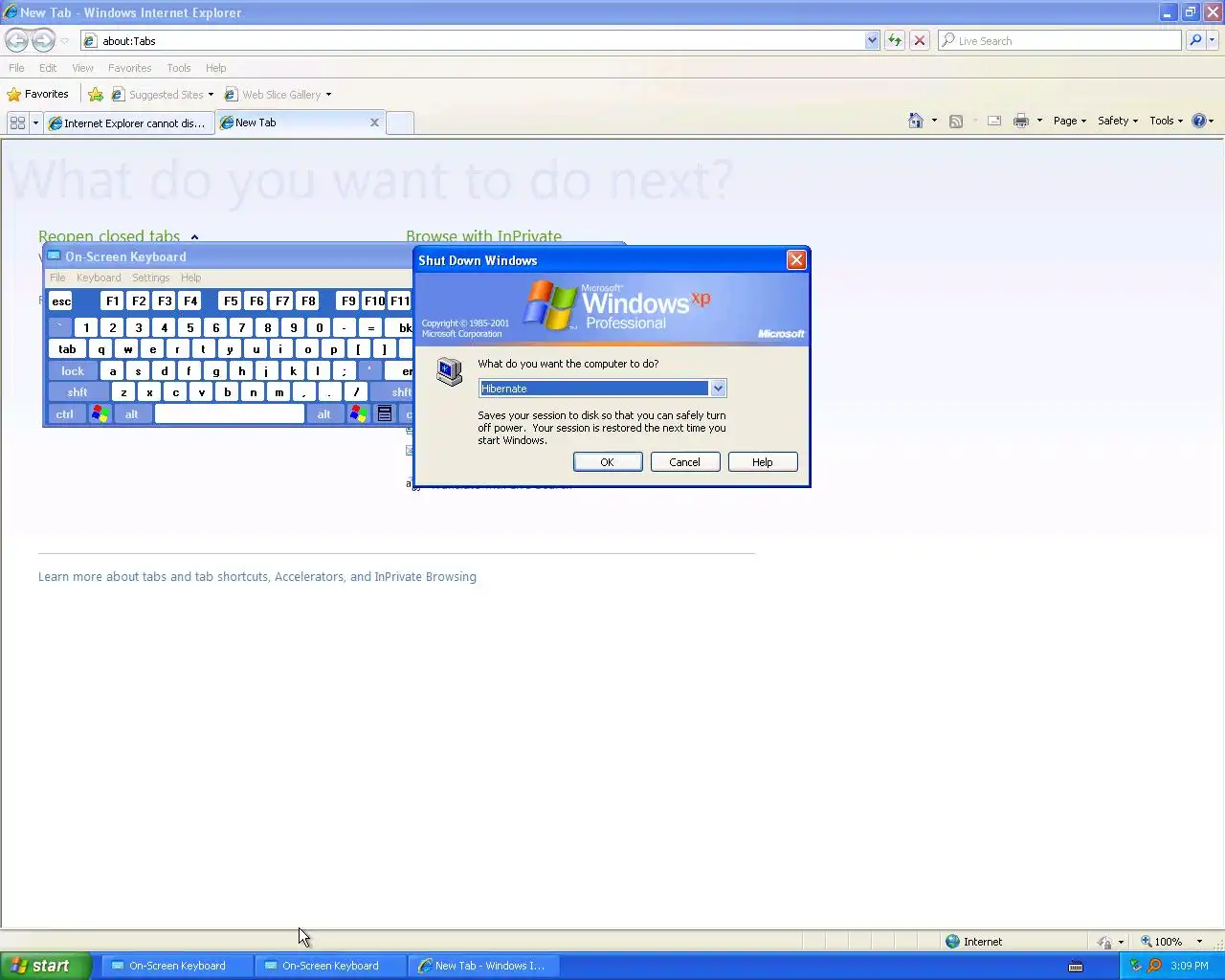The image size is (1225, 980).
Task: Click the Start button
Action: tap(45, 966)
